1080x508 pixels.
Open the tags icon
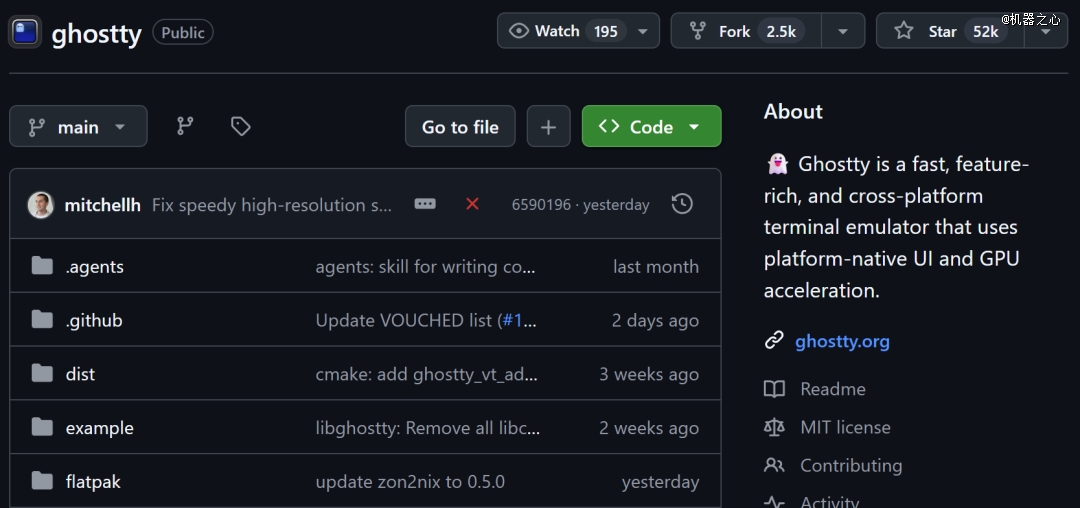240,126
